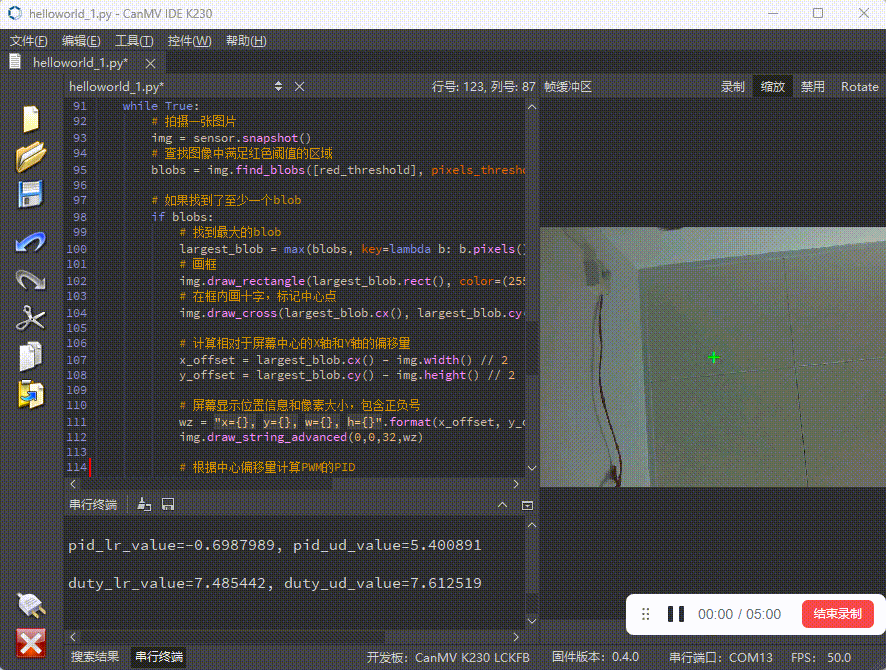
Task: Grab the recording widget drag handle dots
Action: [646, 614]
